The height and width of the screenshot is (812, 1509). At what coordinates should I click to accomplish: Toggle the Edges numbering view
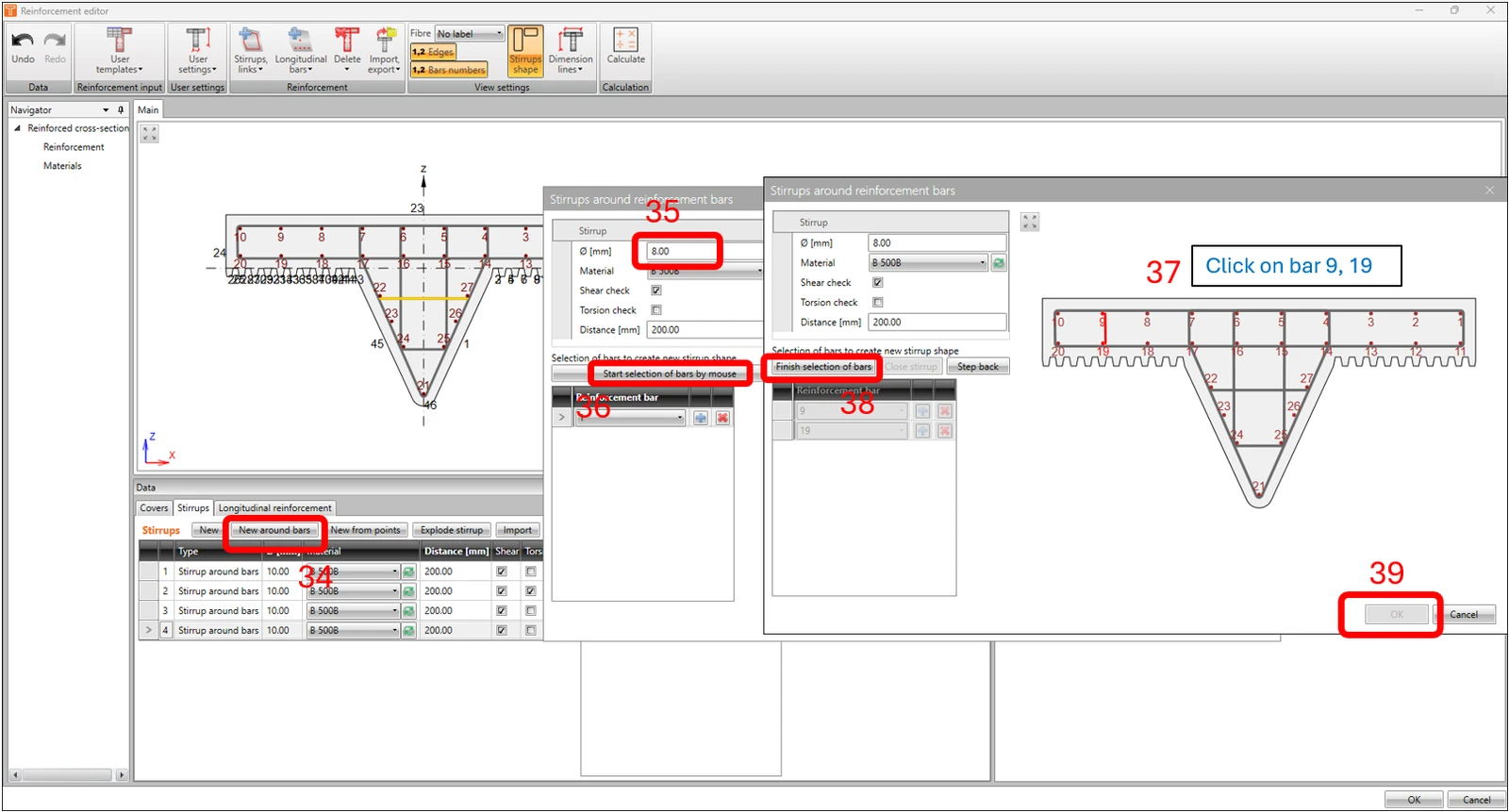pos(433,52)
